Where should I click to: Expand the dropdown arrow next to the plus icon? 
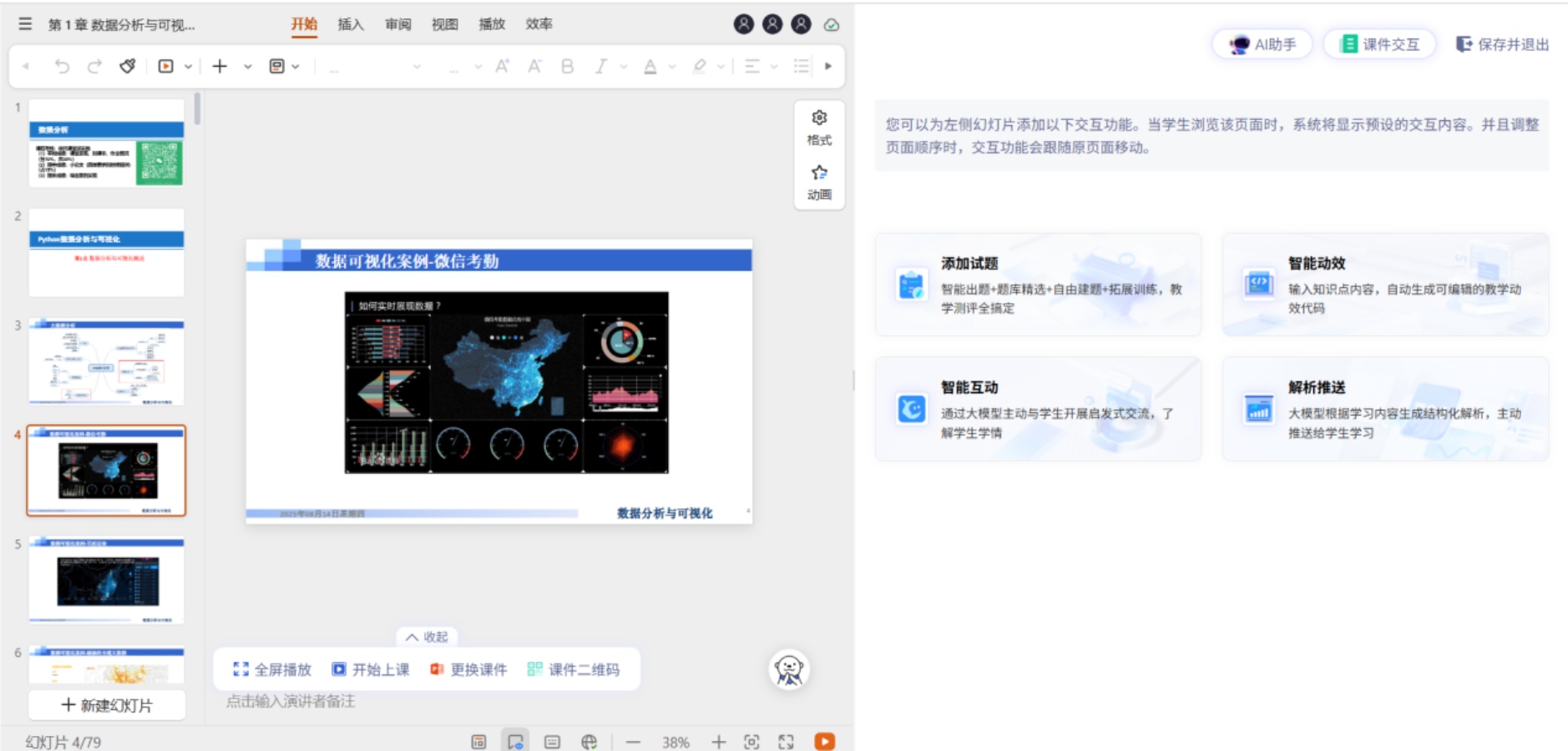coord(248,67)
